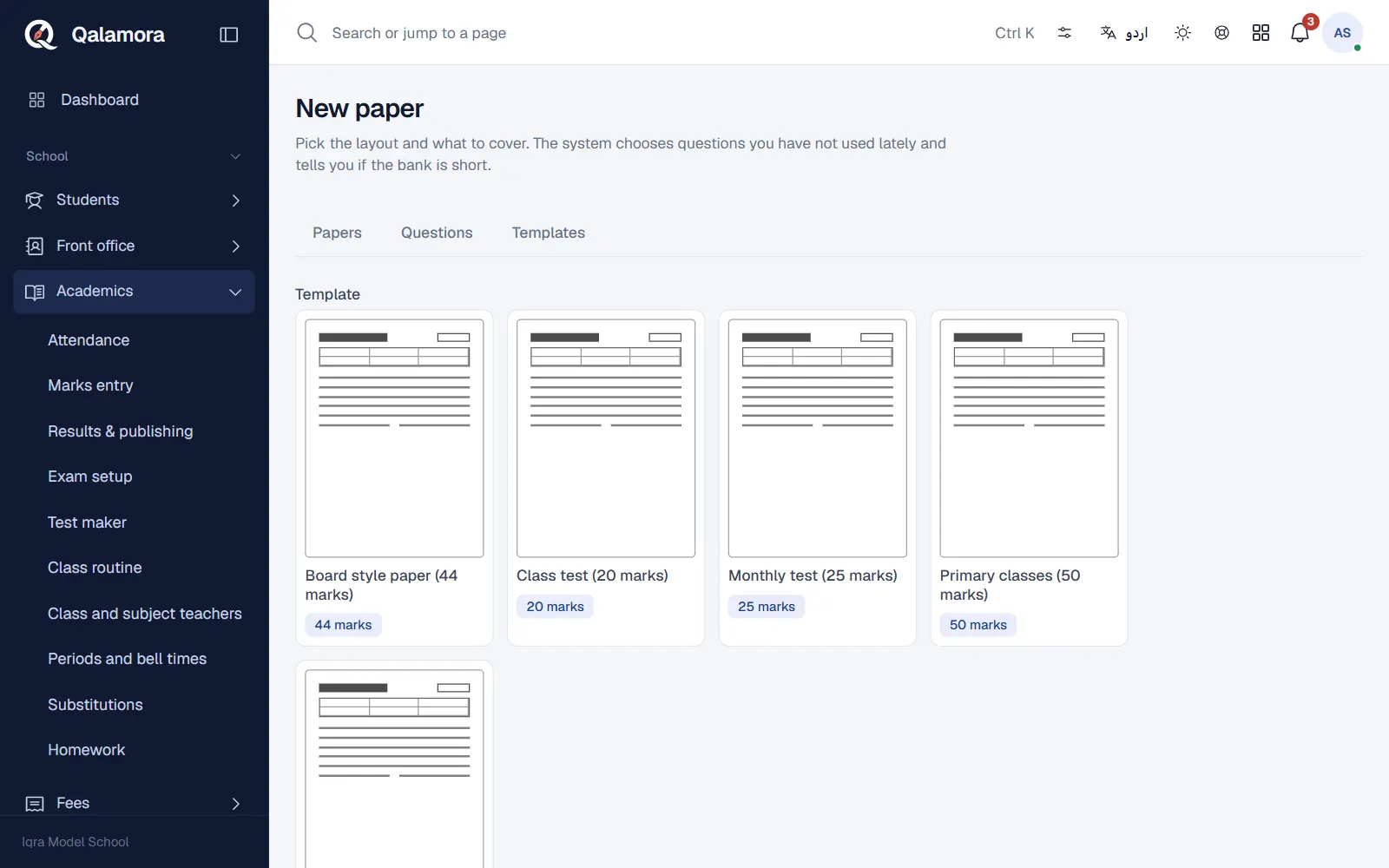Switch language with the translate icon
The image size is (1389, 868).
click(1108, 33)
